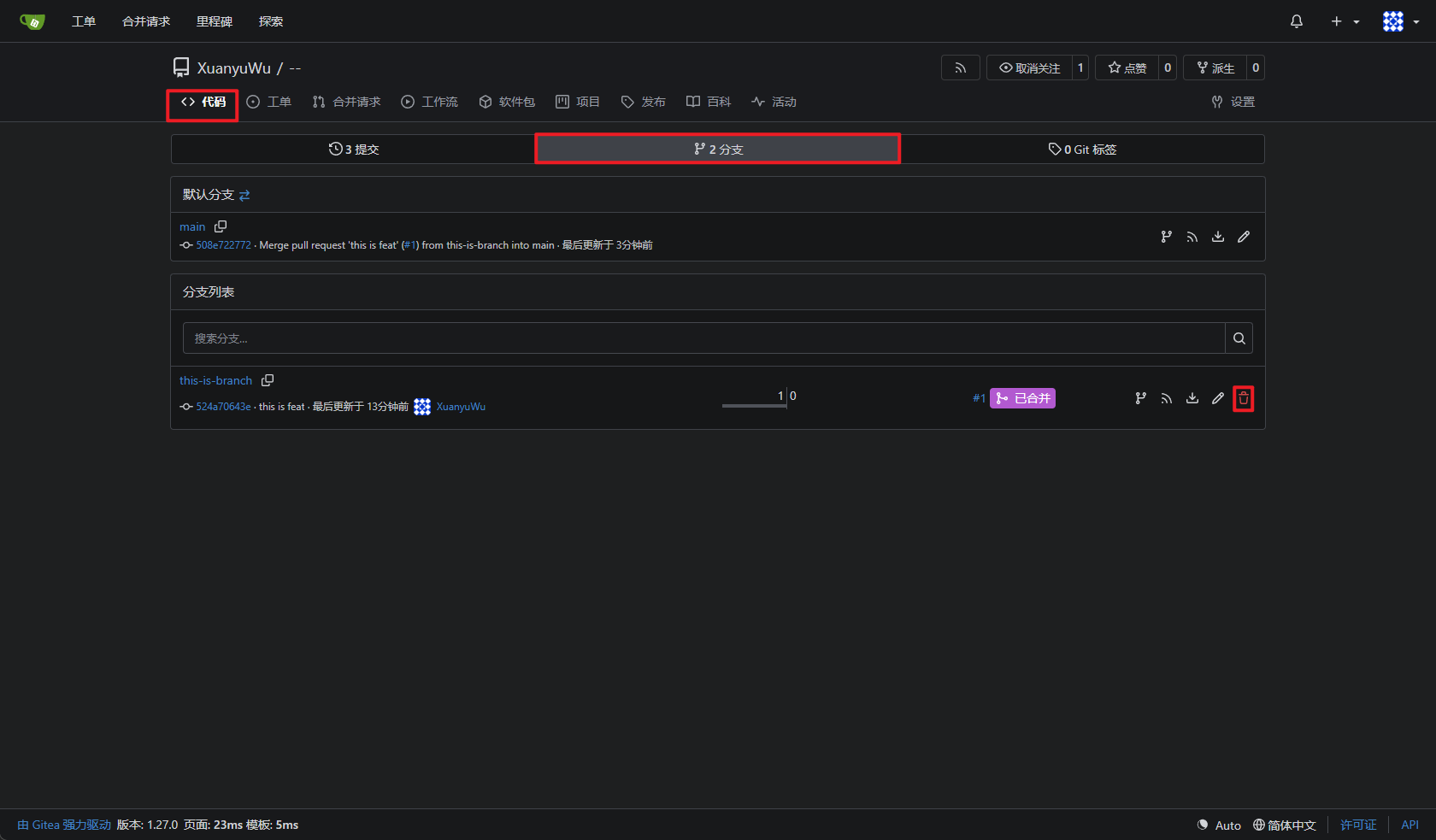Open repository 设置 settings
This screenshot has height=840, width=1436.
click(1233, 102)
